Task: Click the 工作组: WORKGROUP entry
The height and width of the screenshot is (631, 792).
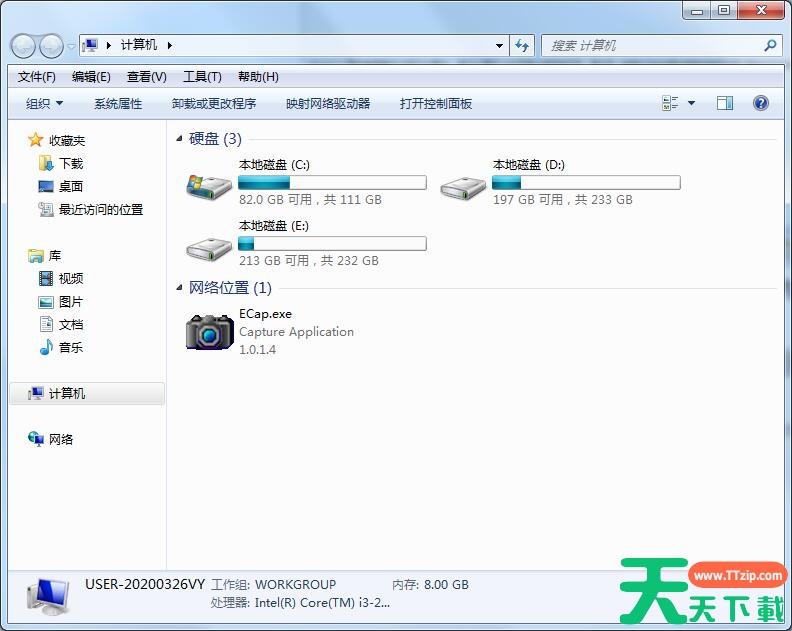Action: pos(273,585)
